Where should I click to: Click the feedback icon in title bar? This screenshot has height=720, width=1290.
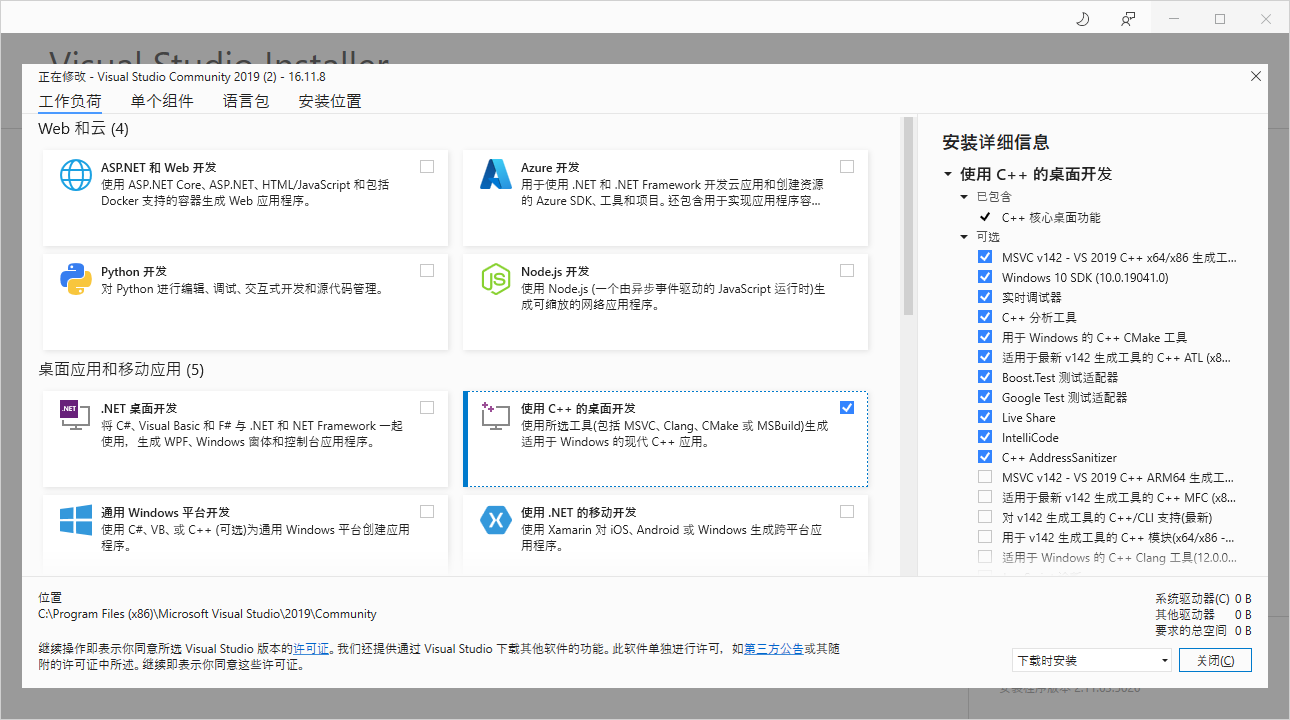click(x=1128, y=19)
